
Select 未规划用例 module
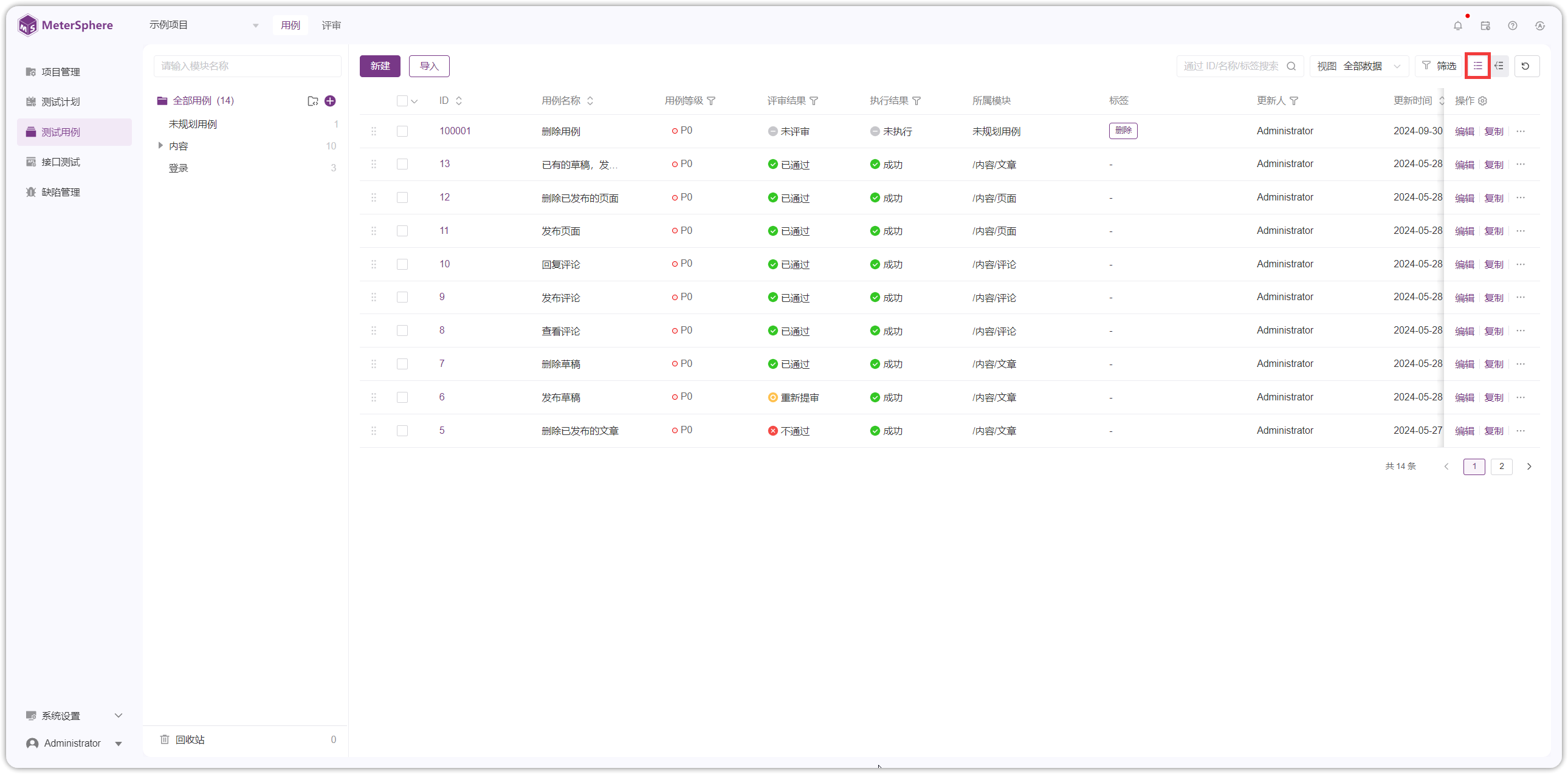[192, 124]
